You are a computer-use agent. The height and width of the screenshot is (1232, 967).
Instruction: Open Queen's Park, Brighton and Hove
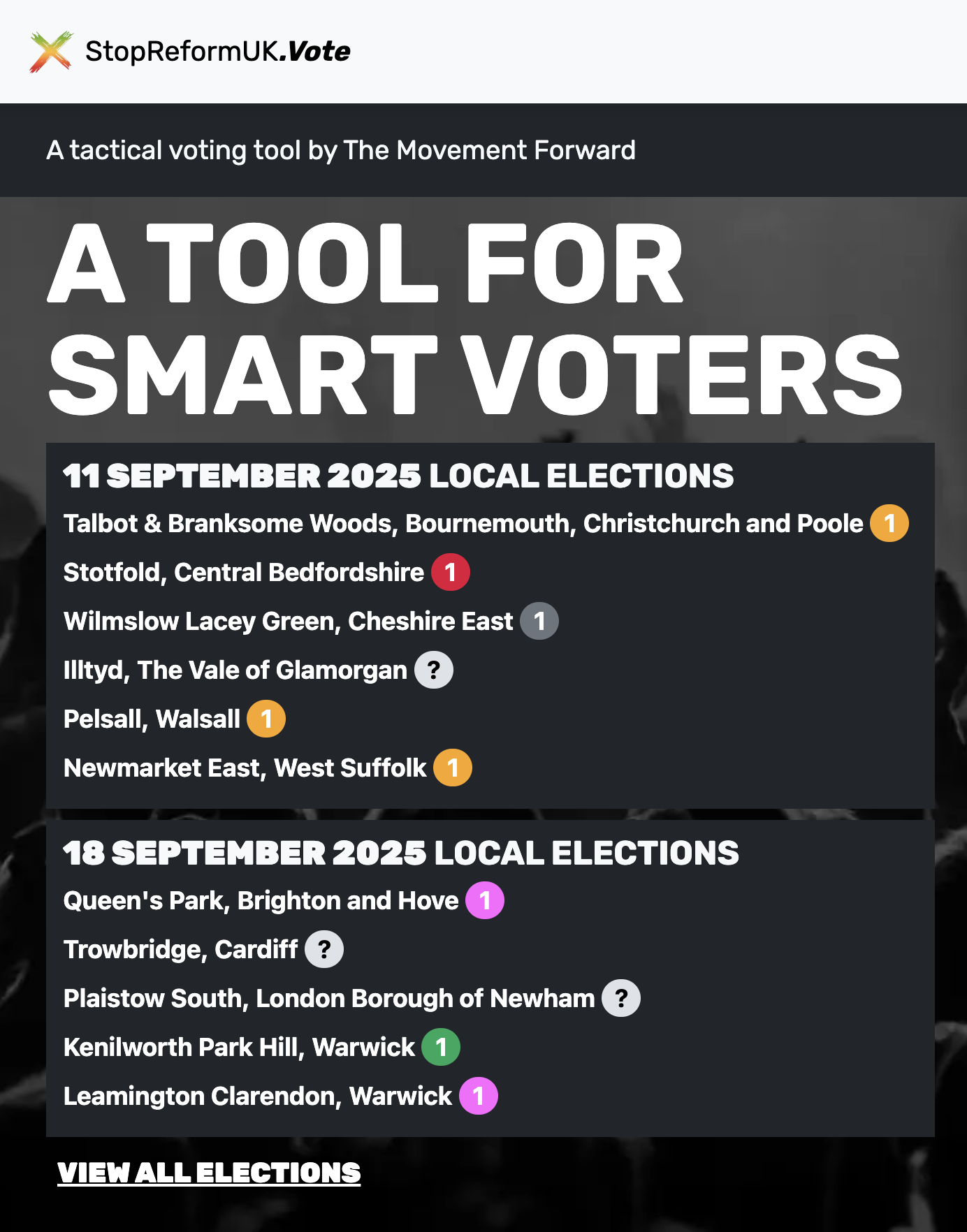click(x=261, y=901)
